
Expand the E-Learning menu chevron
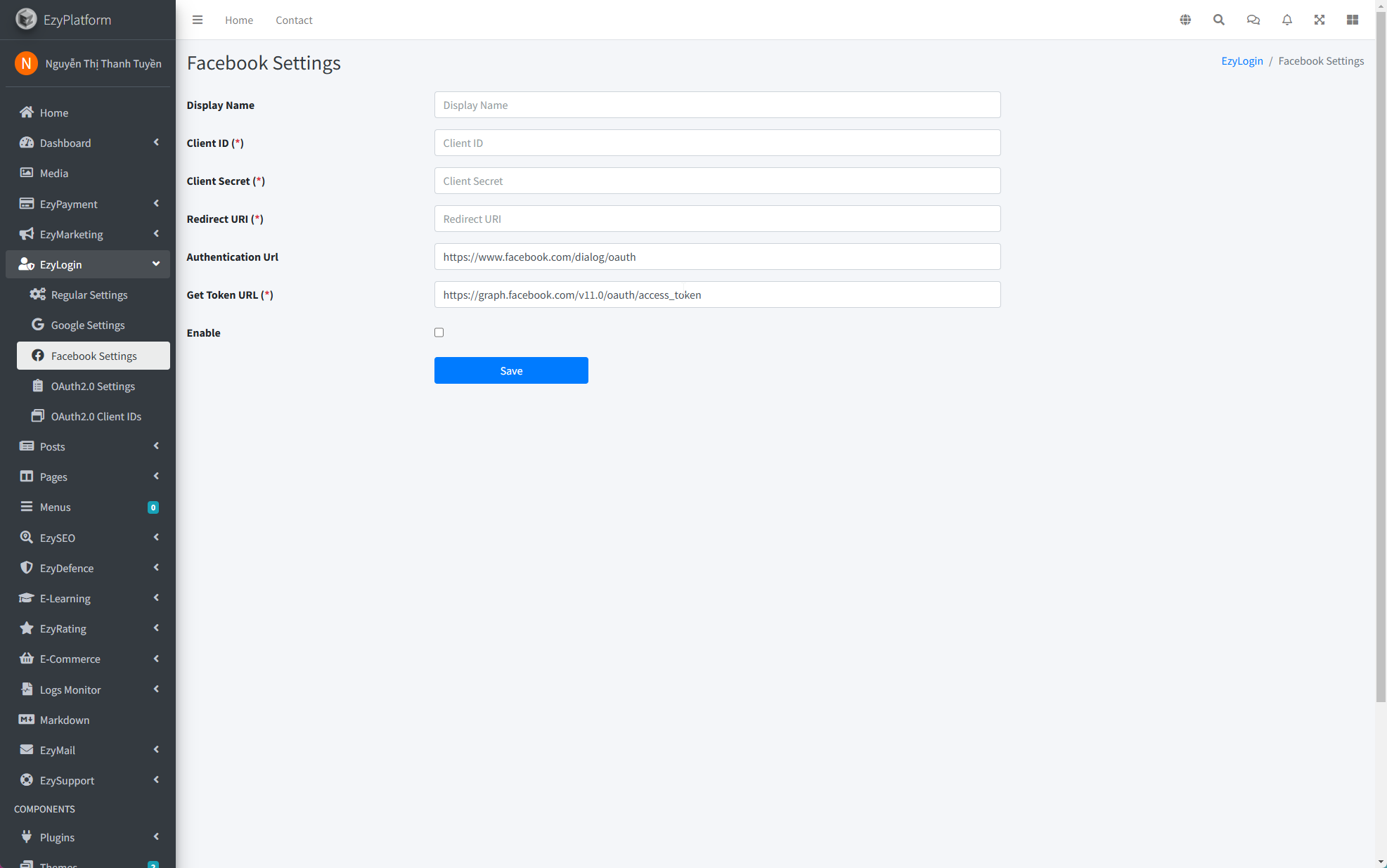coord(156,598)
